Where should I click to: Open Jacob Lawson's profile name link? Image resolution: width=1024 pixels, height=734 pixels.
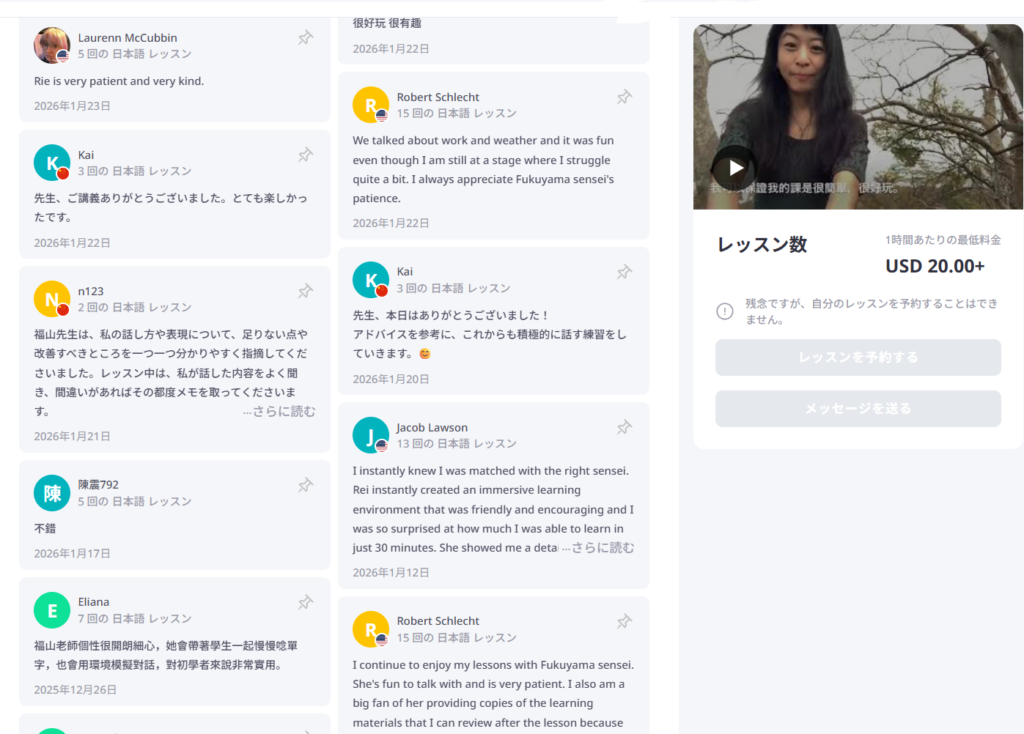coord(432,427)
